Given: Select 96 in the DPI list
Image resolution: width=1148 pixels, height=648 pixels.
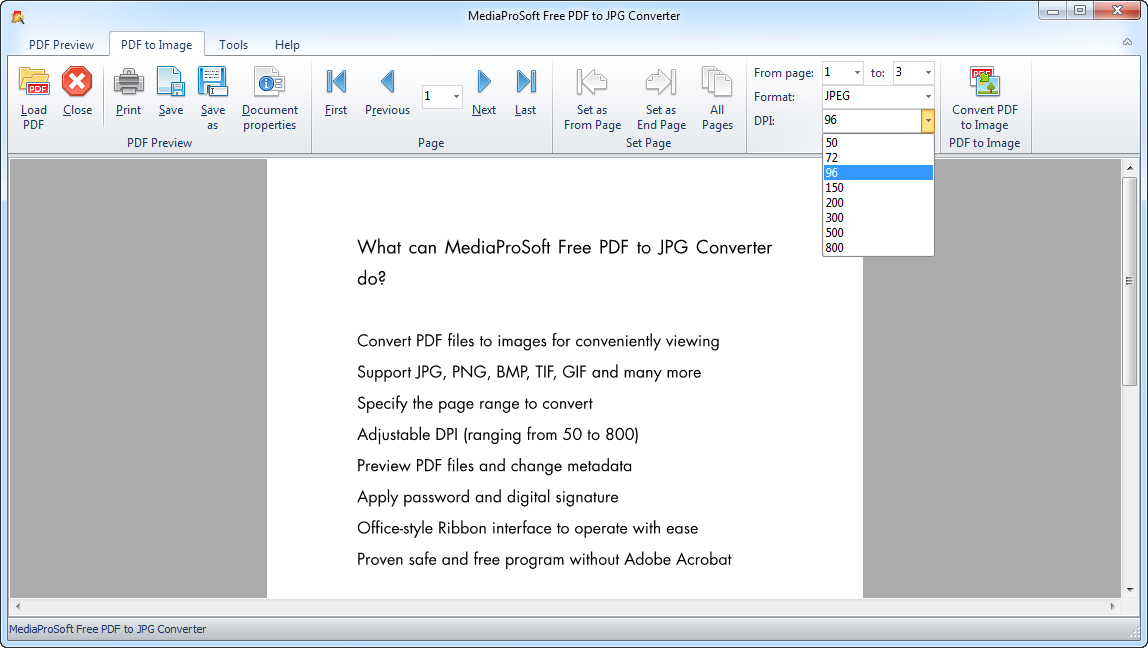Looking at the screenshot, I should coord(878,173).
